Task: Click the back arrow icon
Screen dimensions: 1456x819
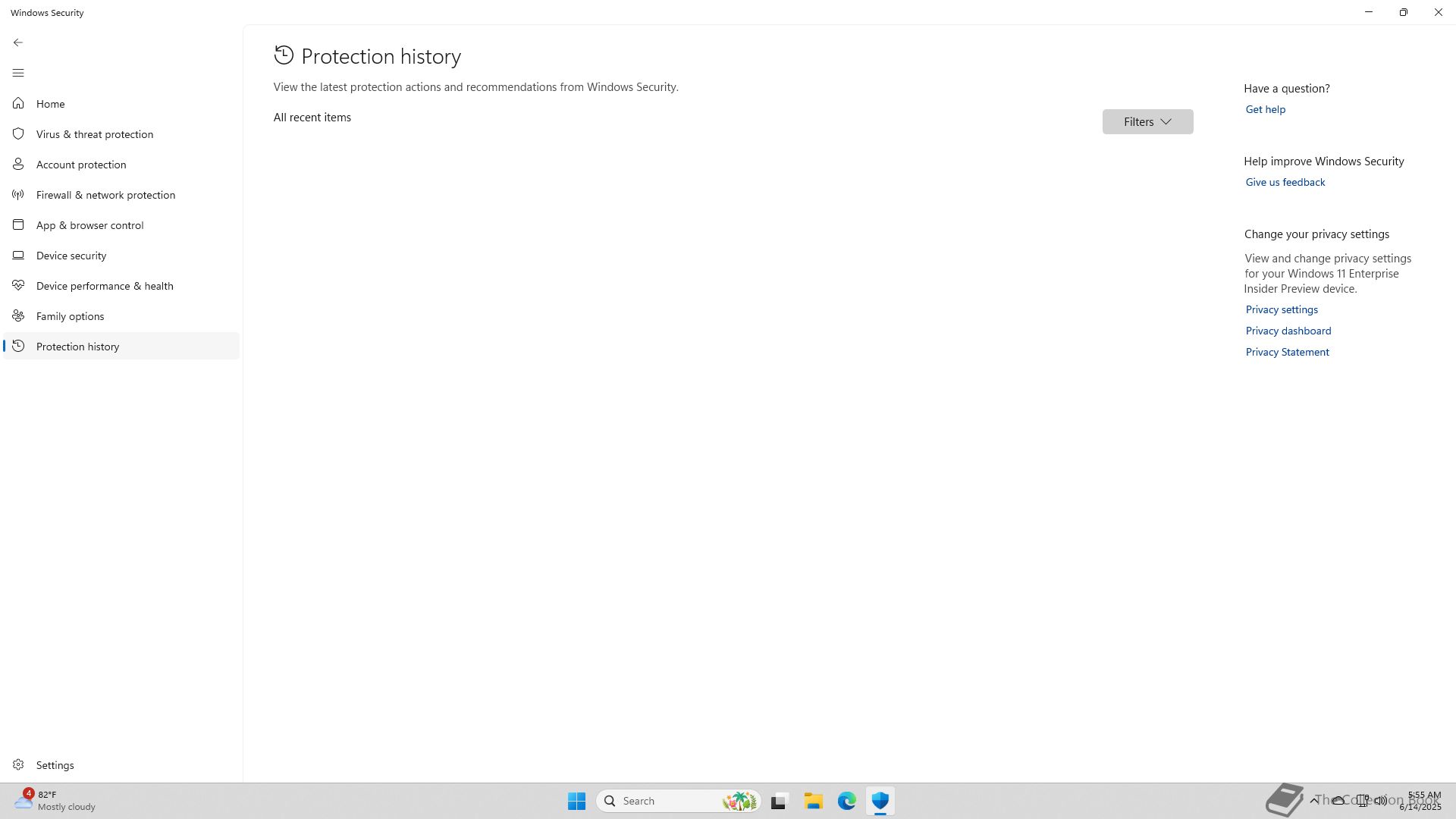Action: click(18, 42)
